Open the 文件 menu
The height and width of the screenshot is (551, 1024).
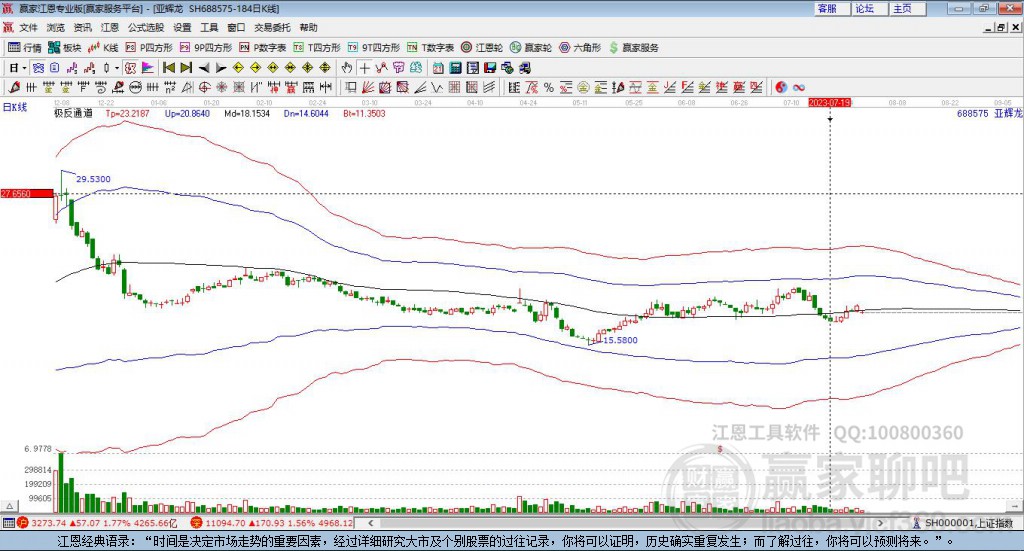click(x=28, y=27)
